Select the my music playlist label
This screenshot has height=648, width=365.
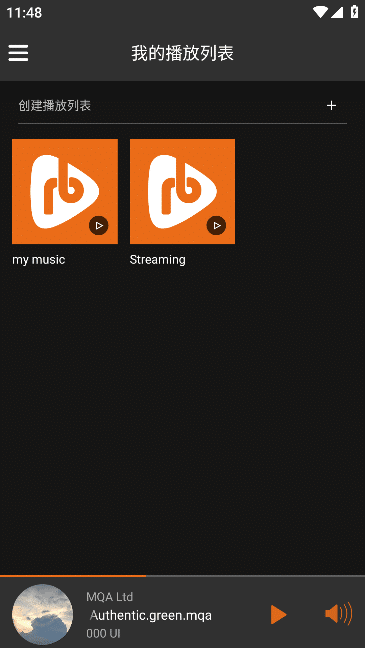(39, 260)
